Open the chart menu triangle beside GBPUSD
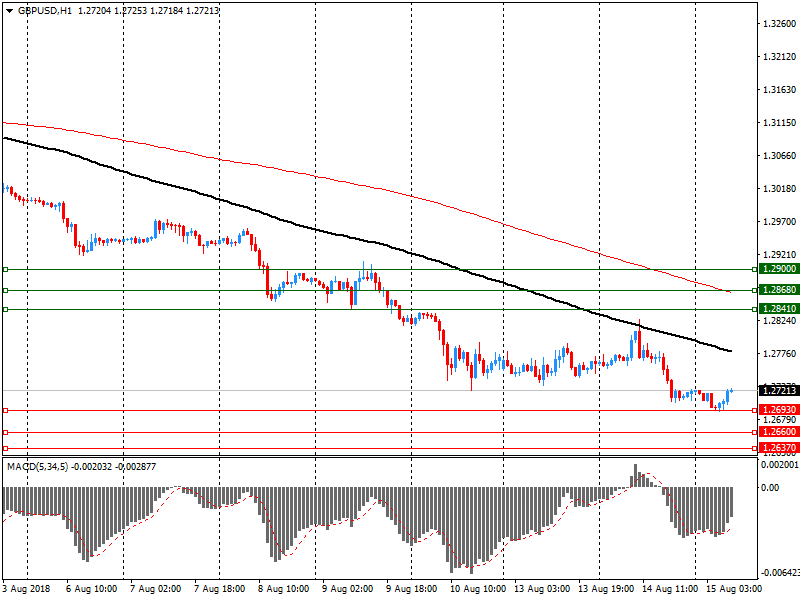Image resolution: width=800 pixels, height=600 pixels. (x=9, y=11)
